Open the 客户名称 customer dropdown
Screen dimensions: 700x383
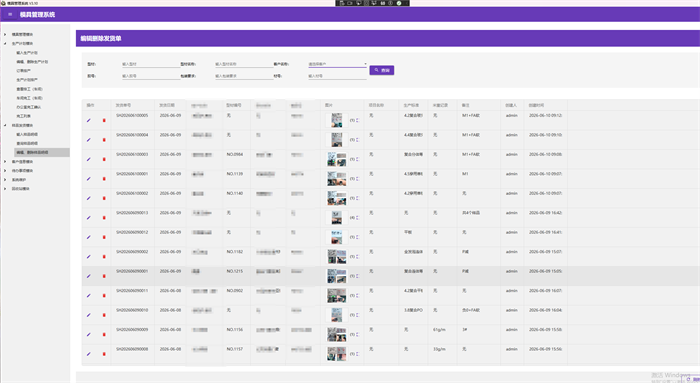pyautogui.click(x=337, y=64)
